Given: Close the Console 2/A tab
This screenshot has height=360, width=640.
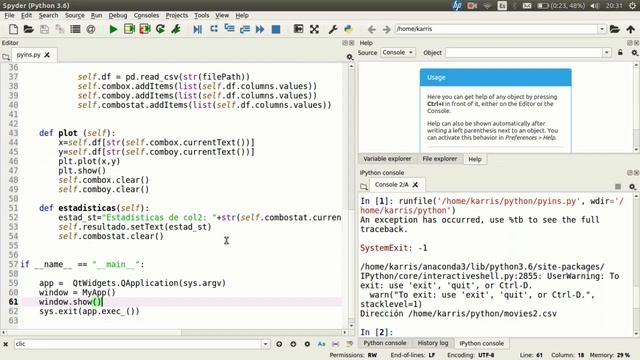Looking at the screenshot, I should [x=415, y=184].
